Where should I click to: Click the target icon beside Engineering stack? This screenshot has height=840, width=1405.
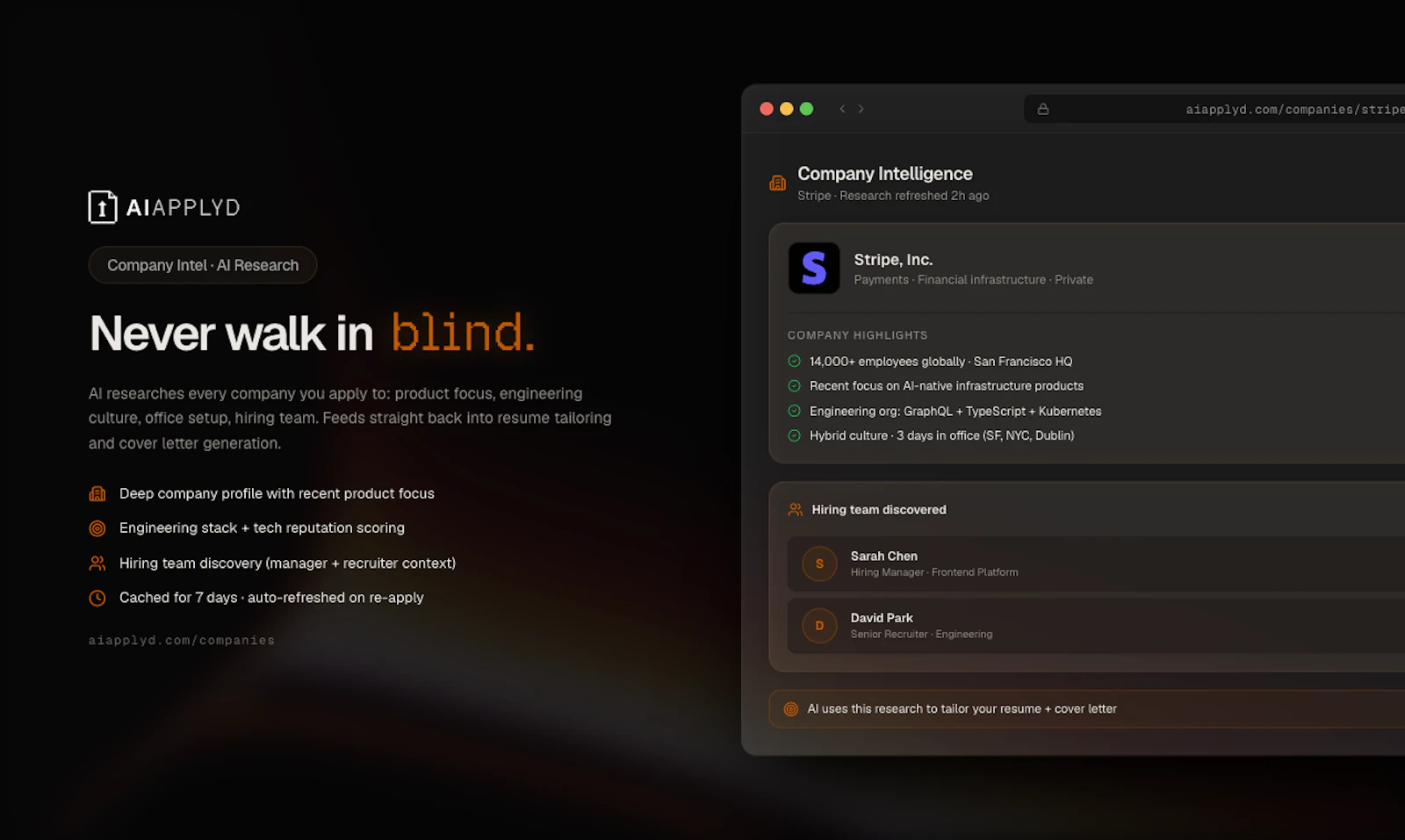[x=97, y=528]
